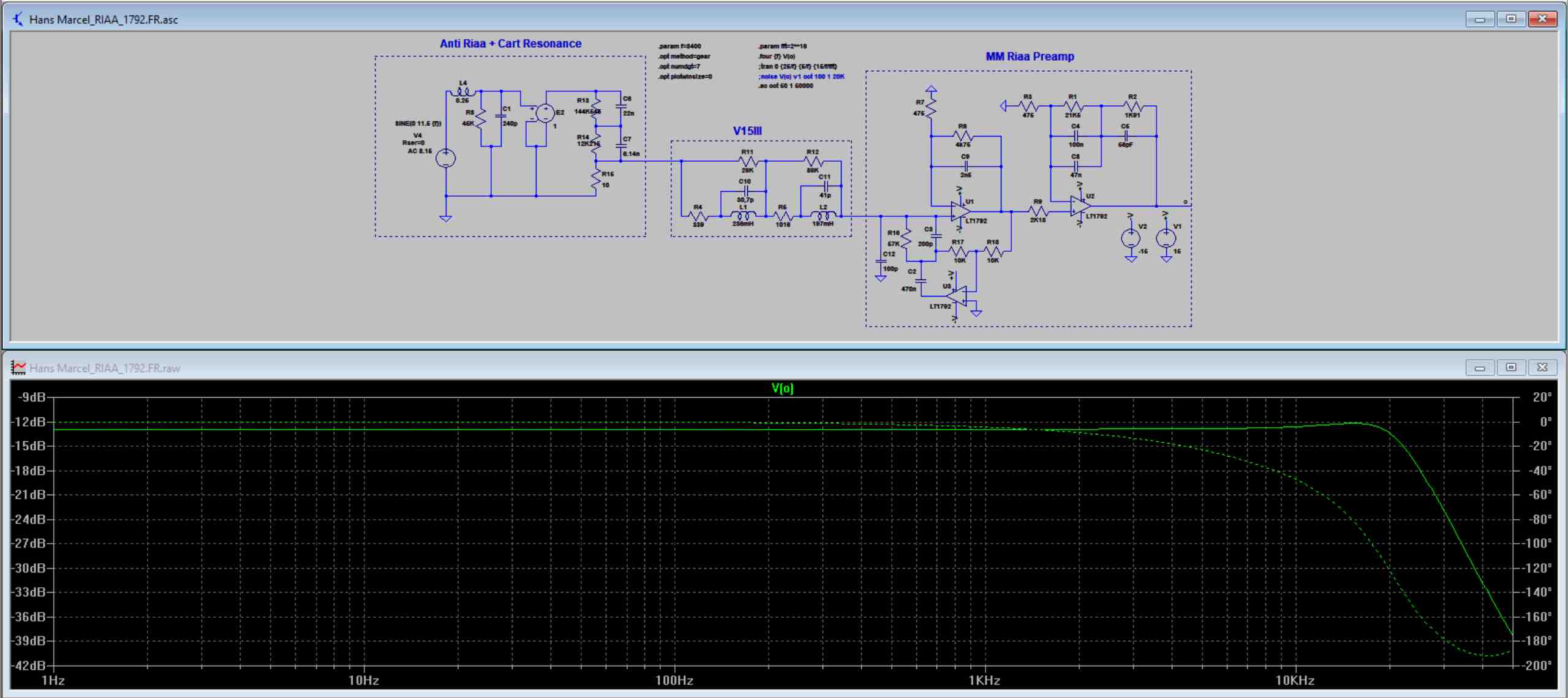Select capacitor C4 100n
The width and height of the screenshot is (1568, 698).
pos(1076,136)
